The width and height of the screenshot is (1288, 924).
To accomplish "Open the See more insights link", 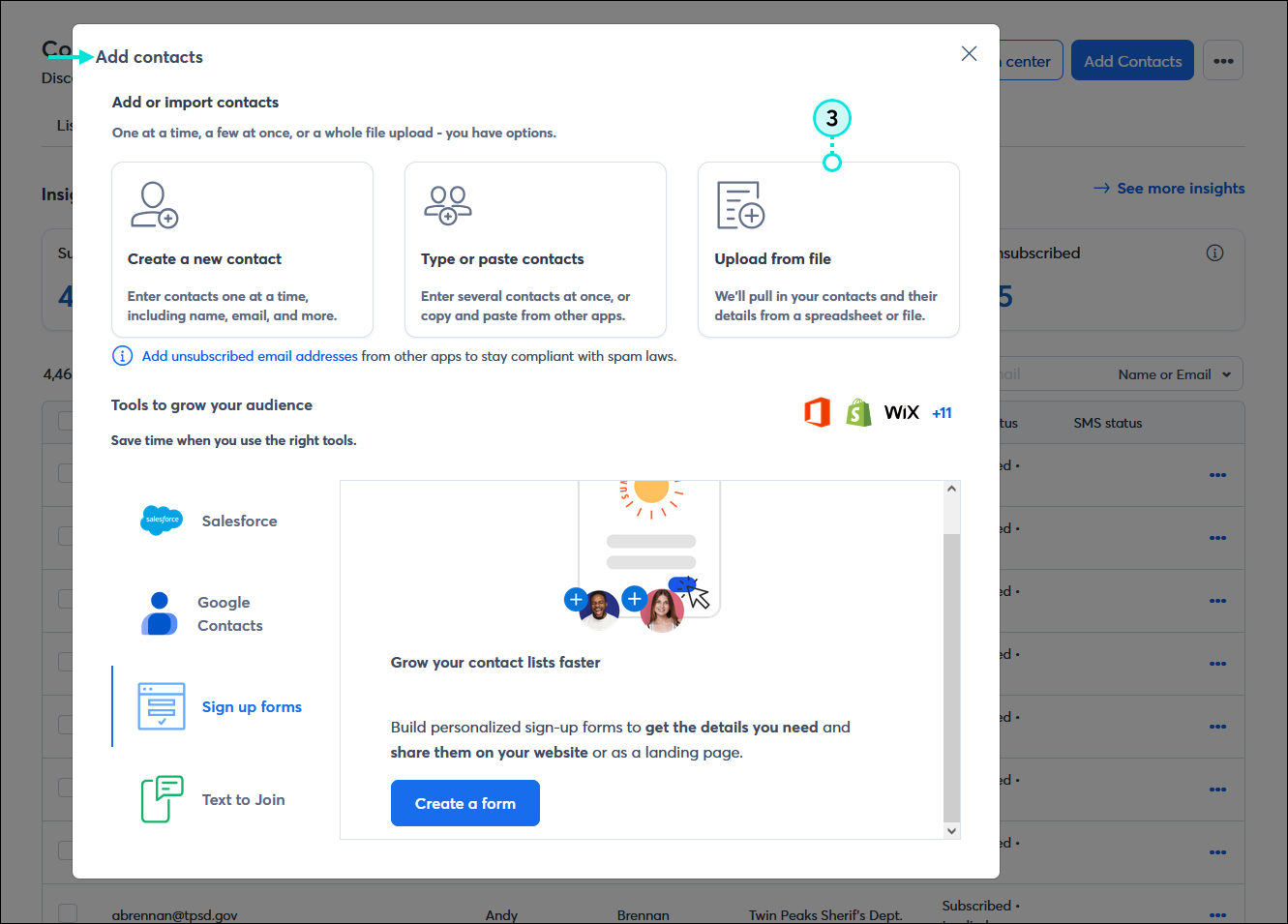I will [1169, 188].
